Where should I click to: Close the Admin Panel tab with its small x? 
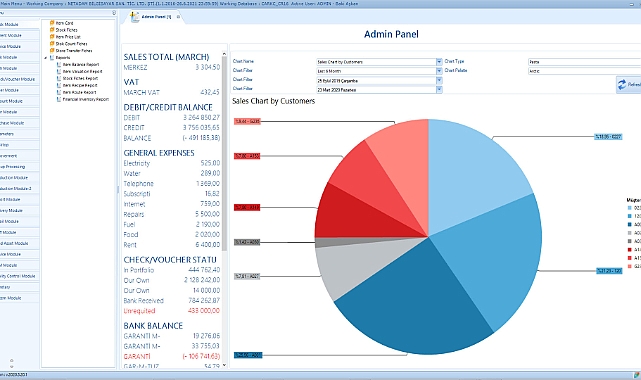pos(178,17)
